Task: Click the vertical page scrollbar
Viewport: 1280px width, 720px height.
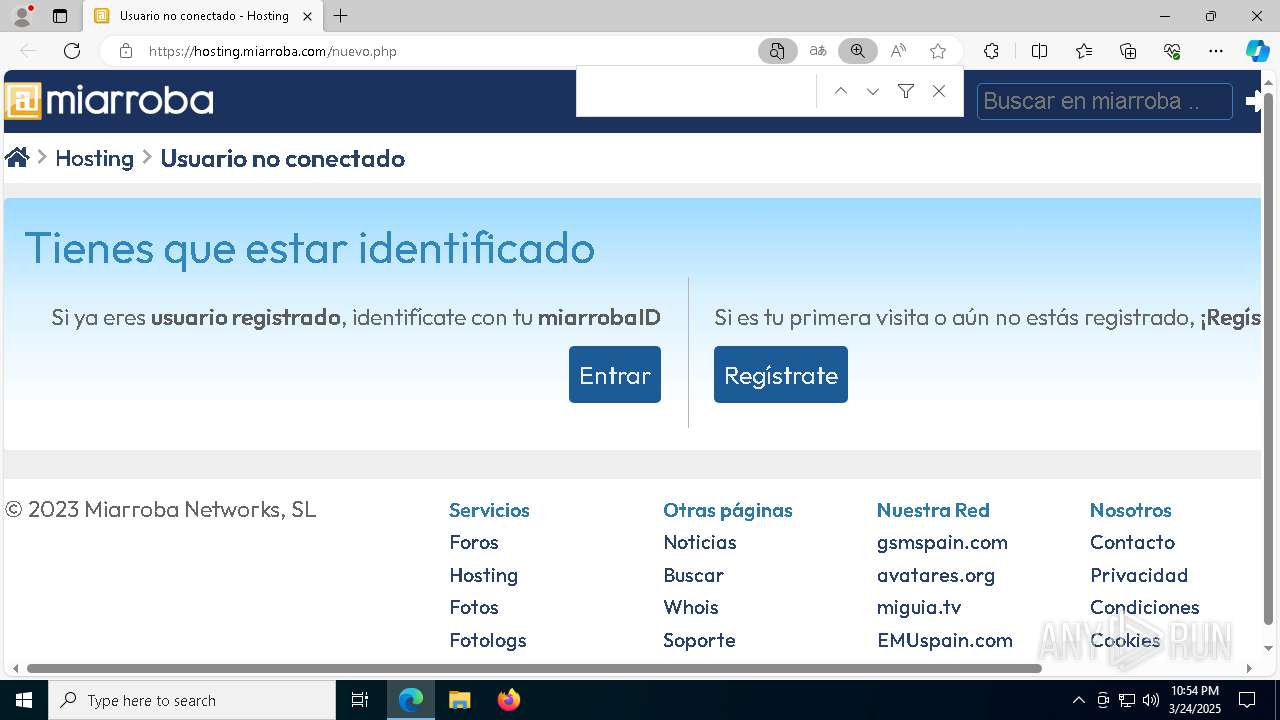Action: (x=1269, y=360)
